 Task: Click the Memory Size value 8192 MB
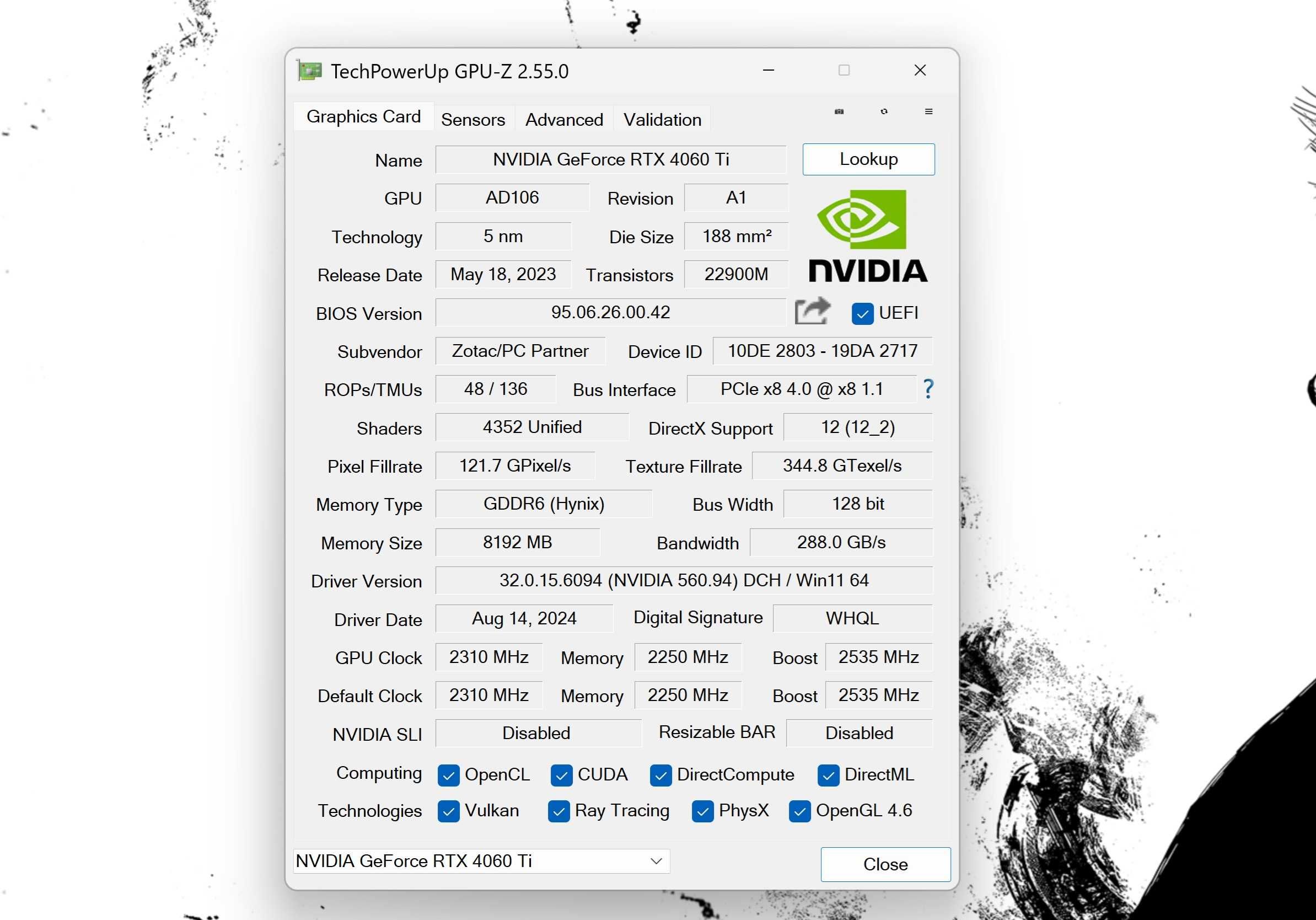518,542
